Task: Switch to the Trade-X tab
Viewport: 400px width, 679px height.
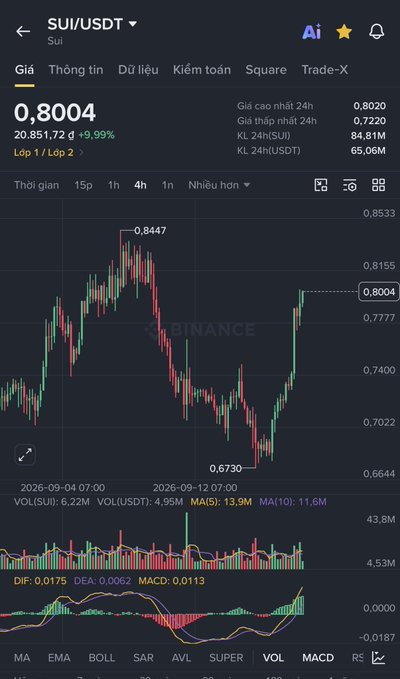Action: pyautogui.click(x=324, y=70)
